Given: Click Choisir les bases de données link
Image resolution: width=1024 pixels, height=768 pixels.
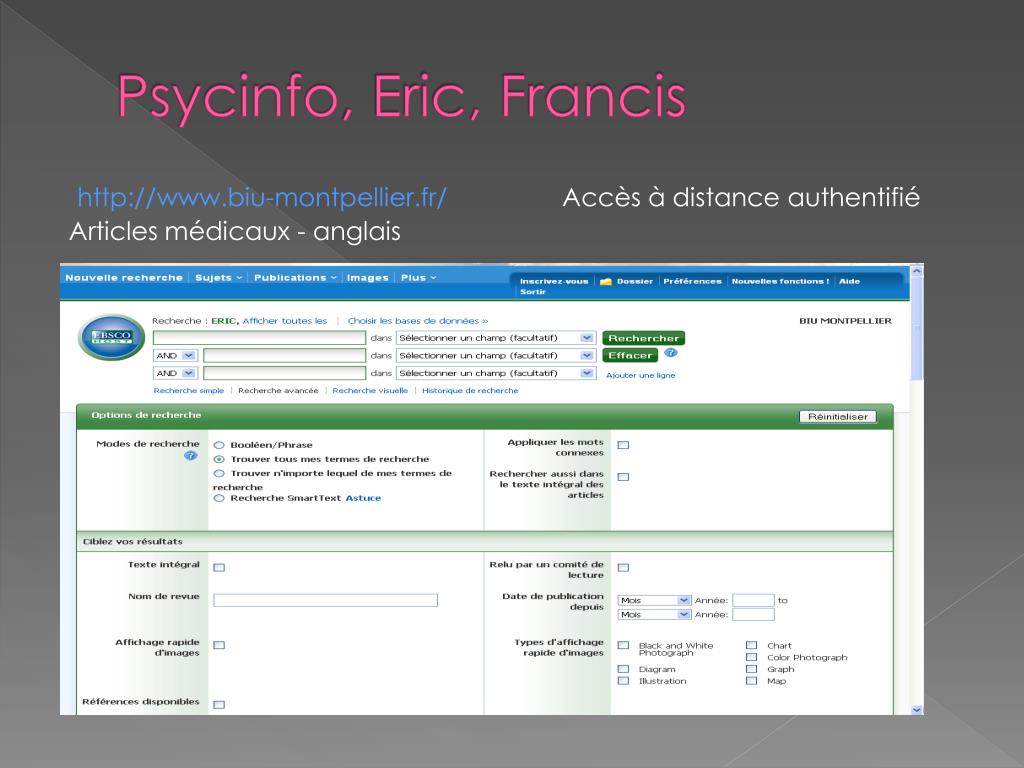Looking at the screenshot, I should point(418,321).
